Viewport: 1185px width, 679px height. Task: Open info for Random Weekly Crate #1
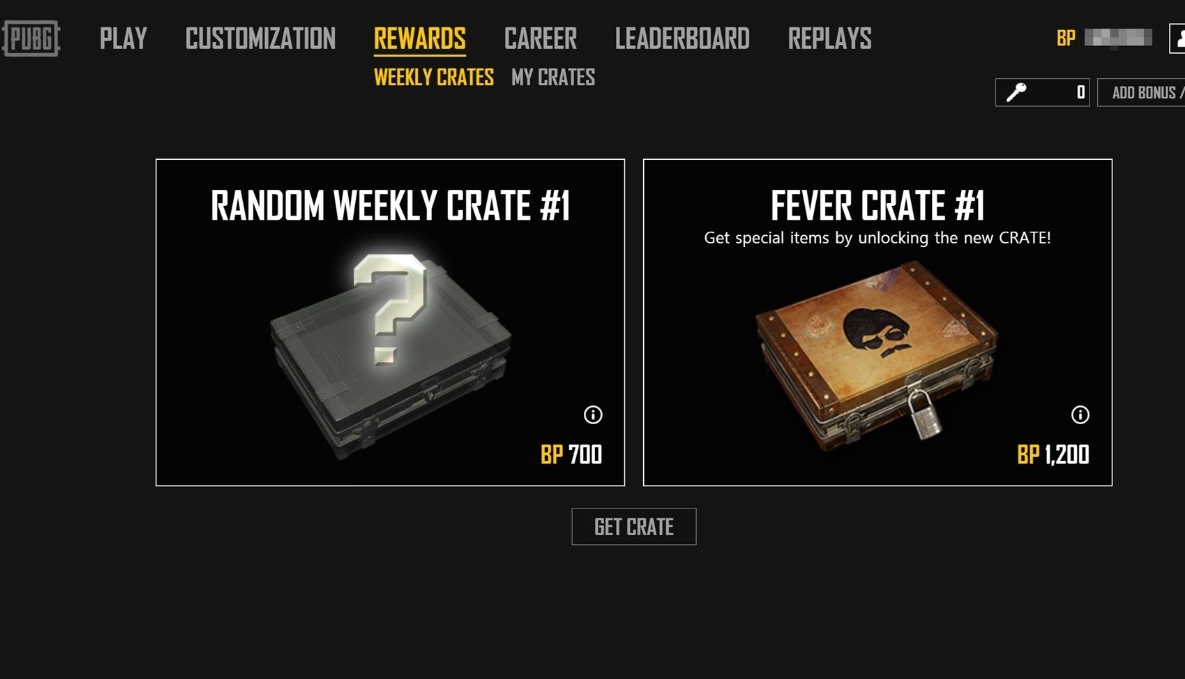point(593,414)
